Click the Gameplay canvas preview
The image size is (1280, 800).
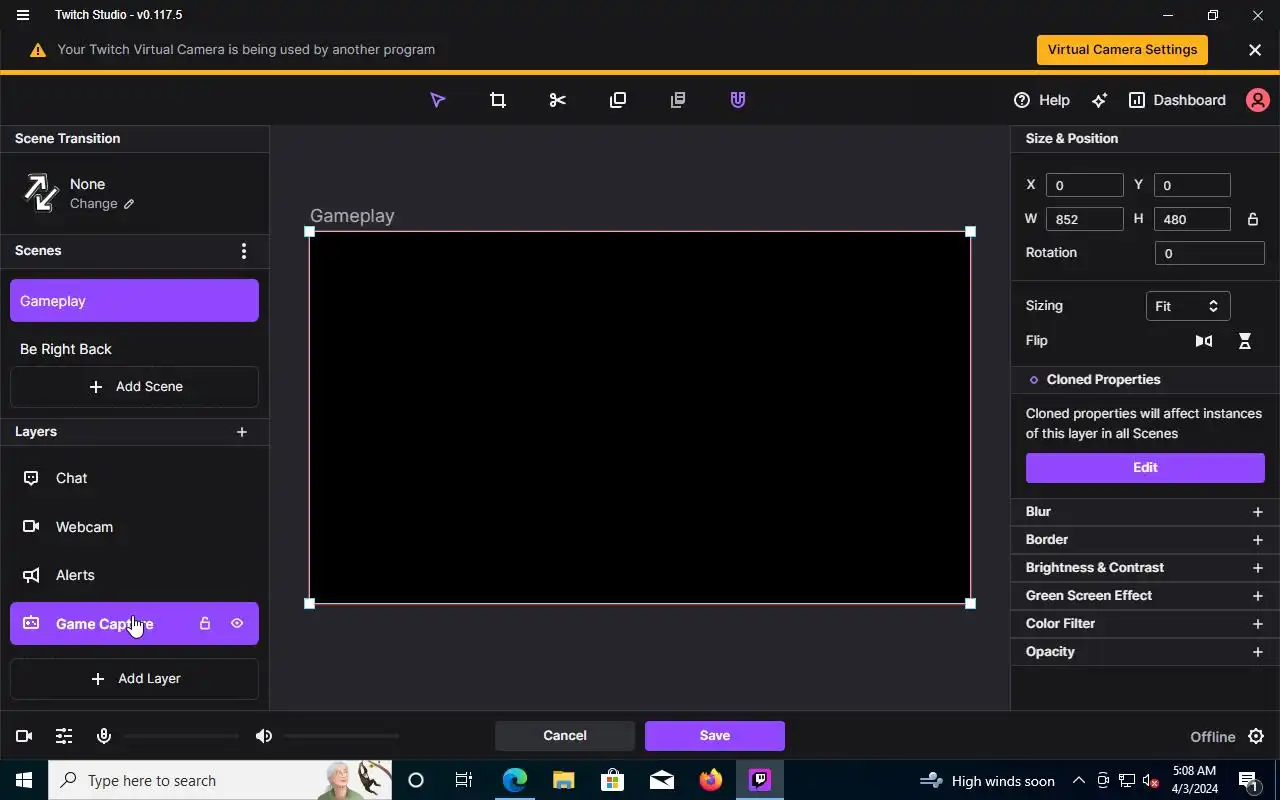pyautogui.click(x=640, y=417)
